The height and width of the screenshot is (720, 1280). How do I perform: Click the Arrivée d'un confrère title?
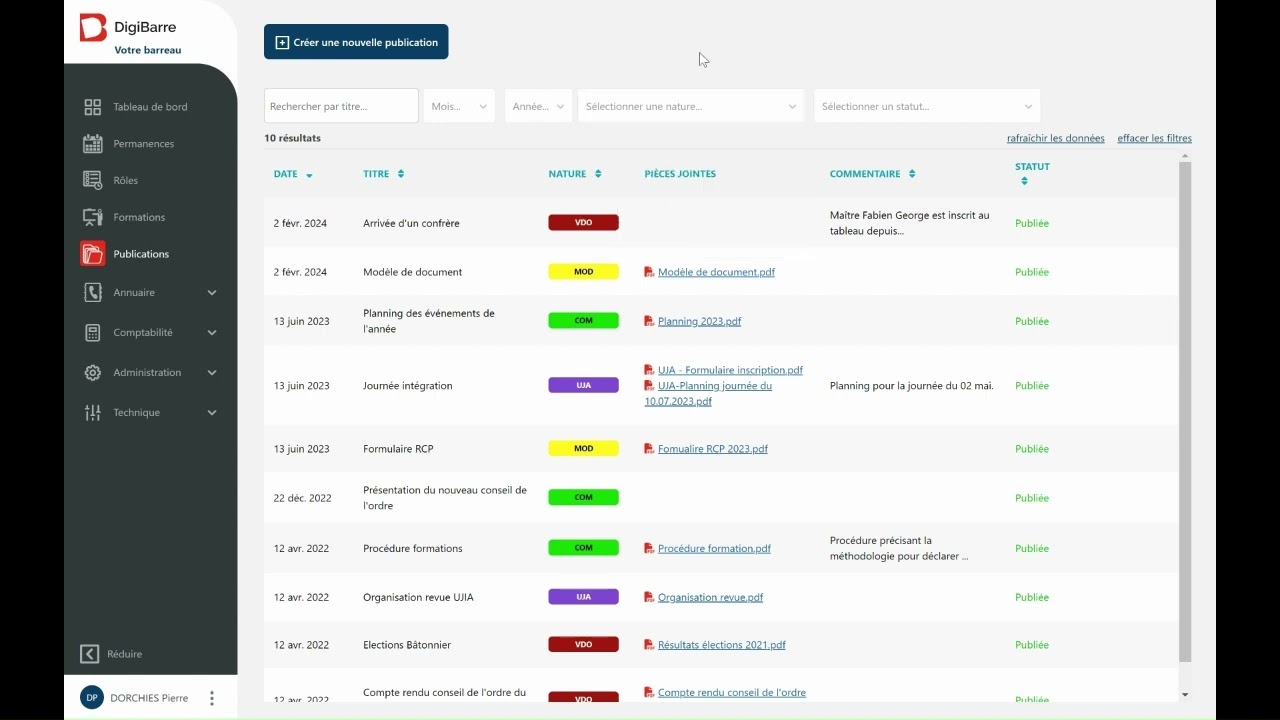[411, 223]
